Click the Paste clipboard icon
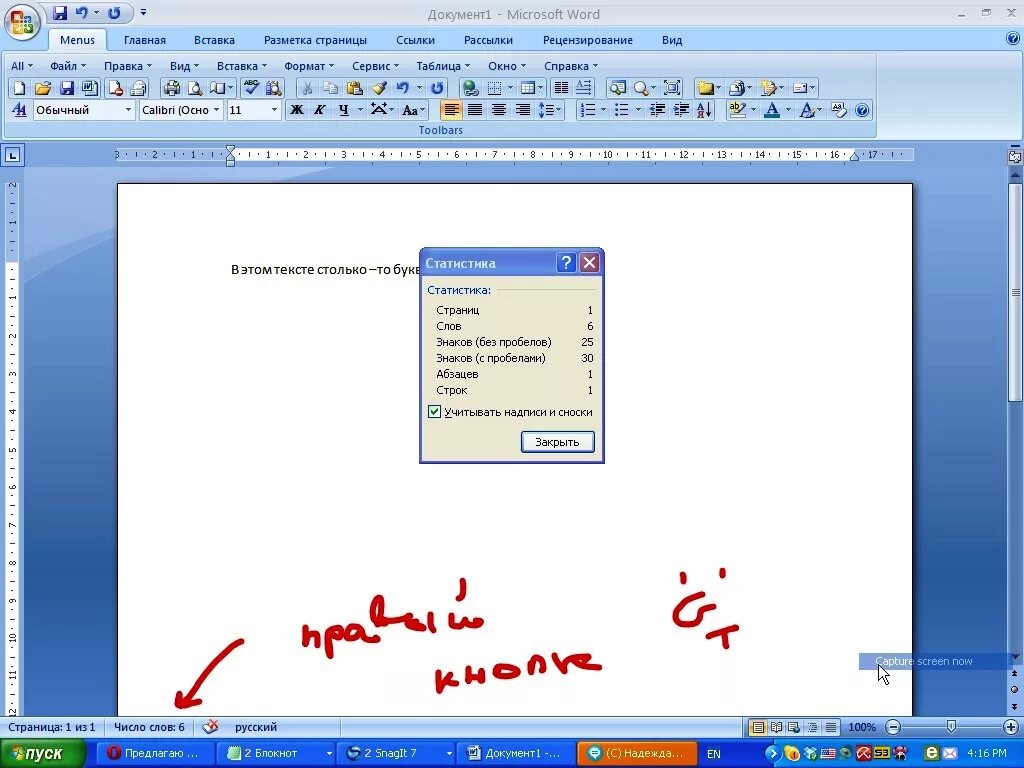Screen dimensions: 1024x768 (355, 88)
